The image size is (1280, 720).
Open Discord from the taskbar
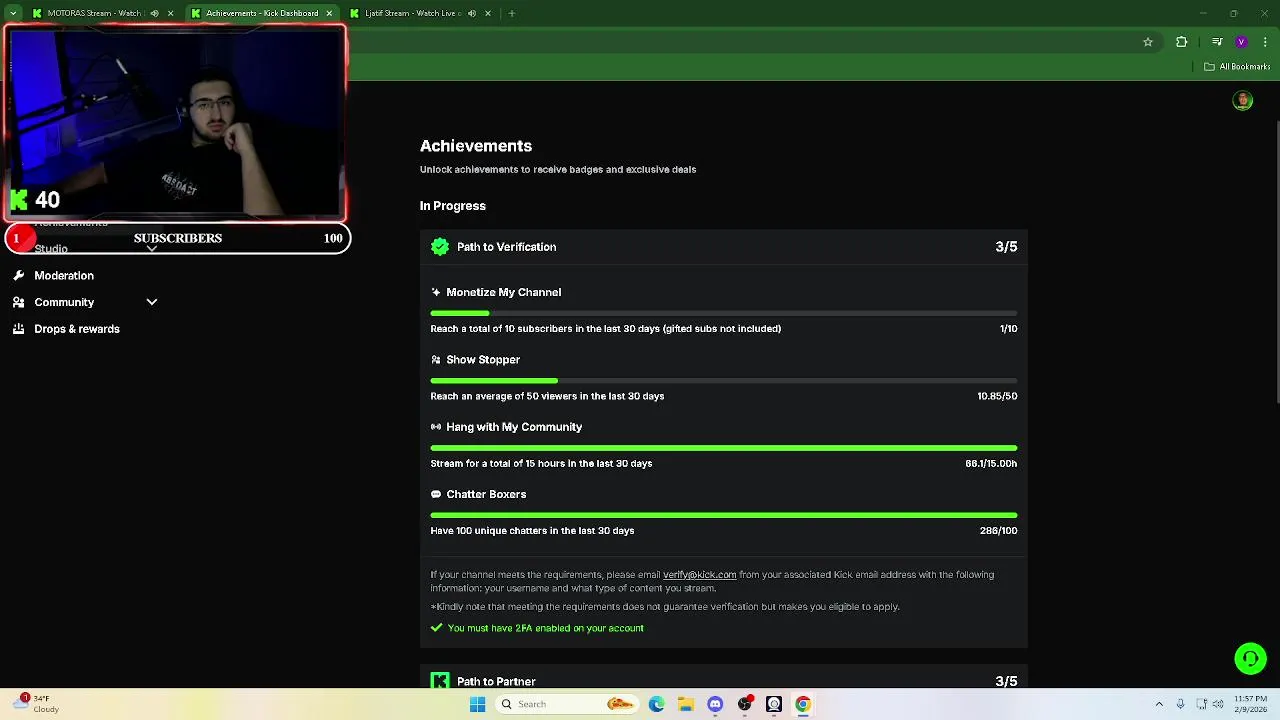pyautogui.click(x=715, y=704)
